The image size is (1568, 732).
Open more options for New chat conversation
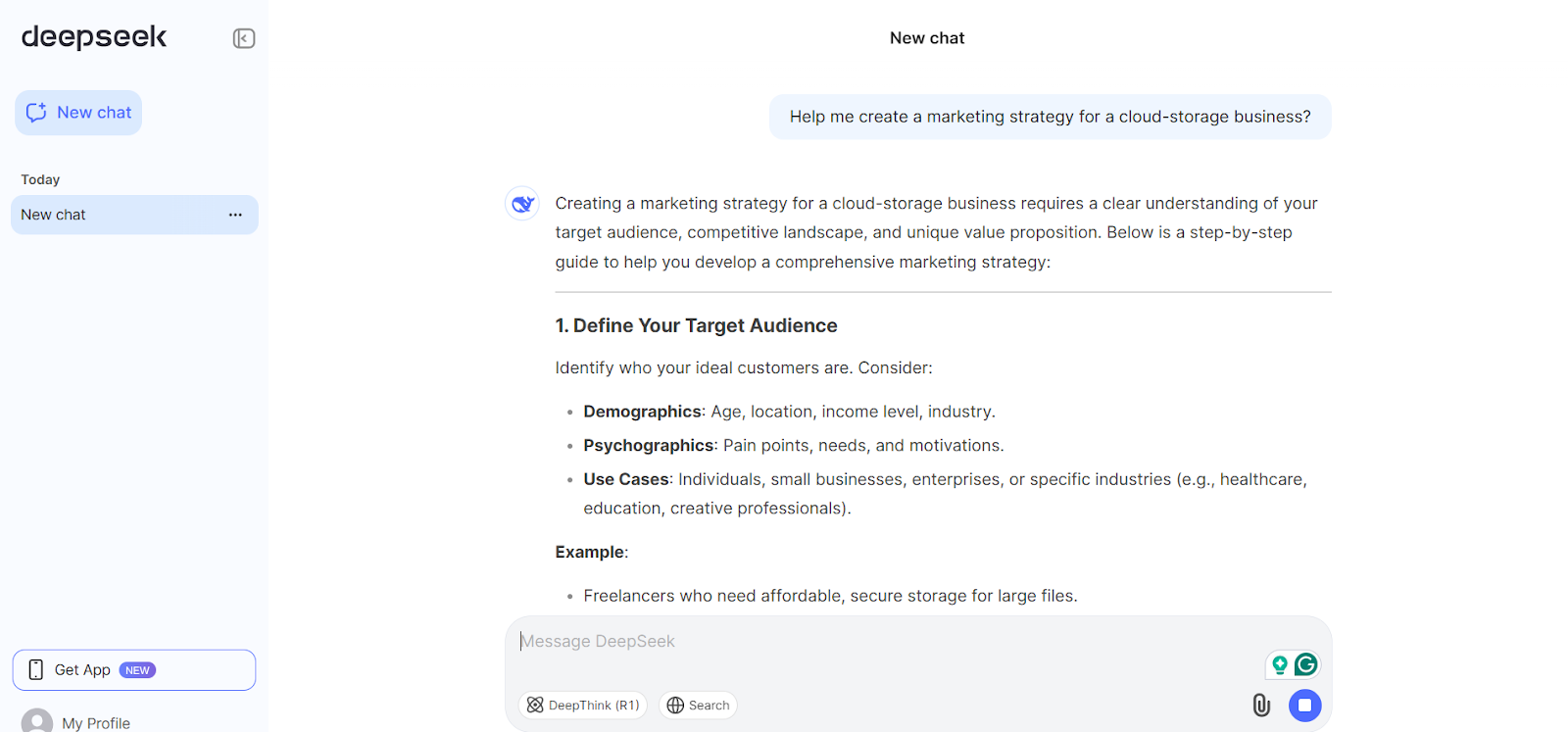click(x=235, y=215)
